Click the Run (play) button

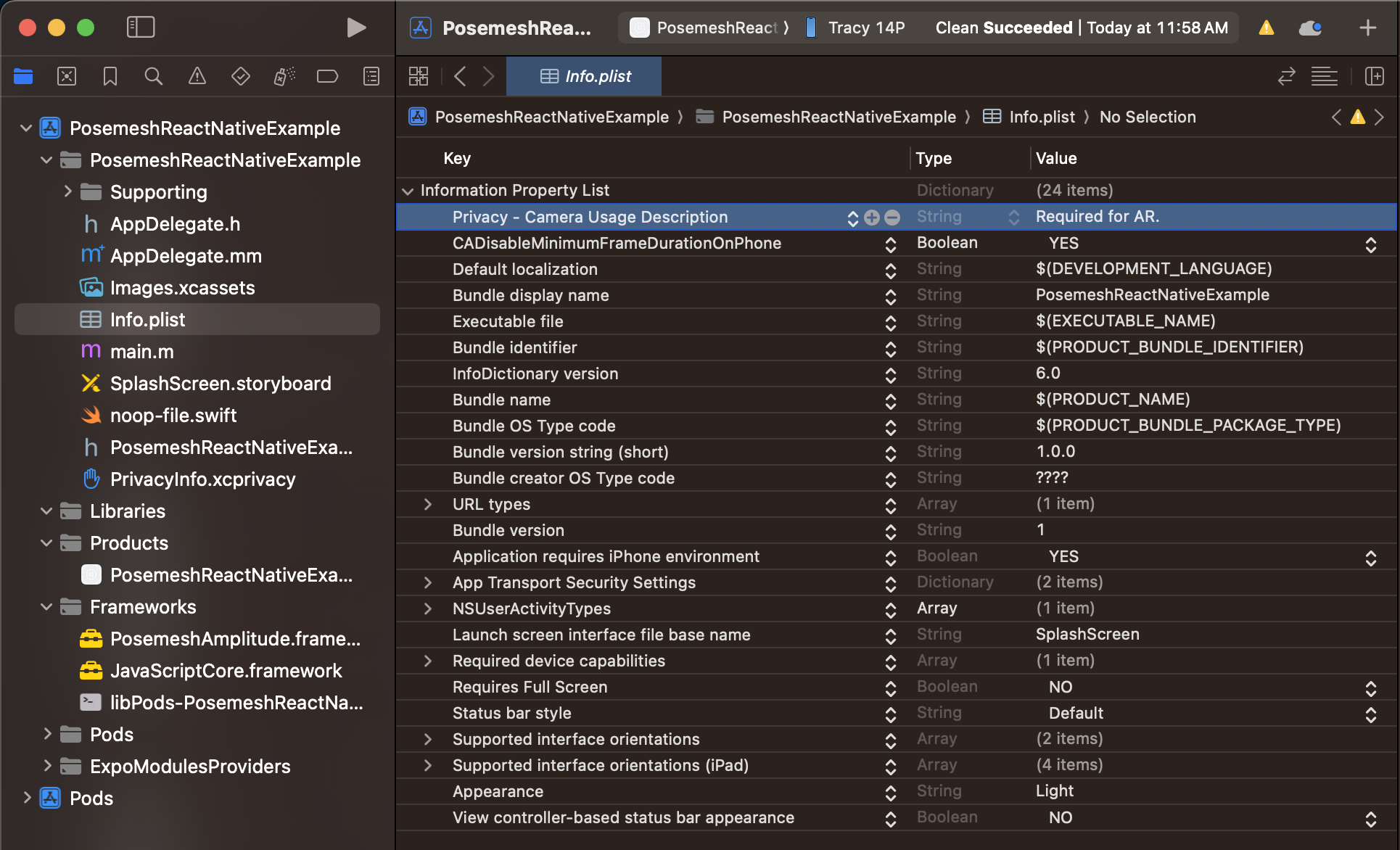pos(355,28)
